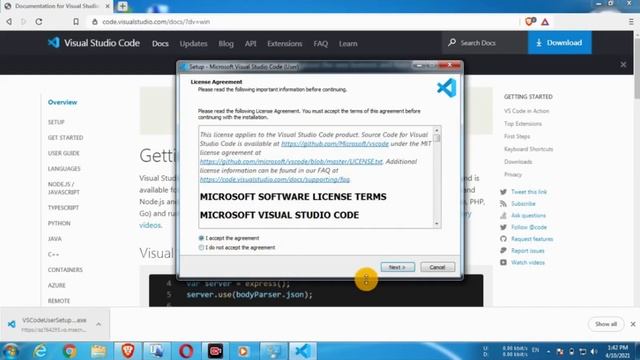Click the Visual Studio Code taskbar icon
640x360 pixels.
[303, 351]
